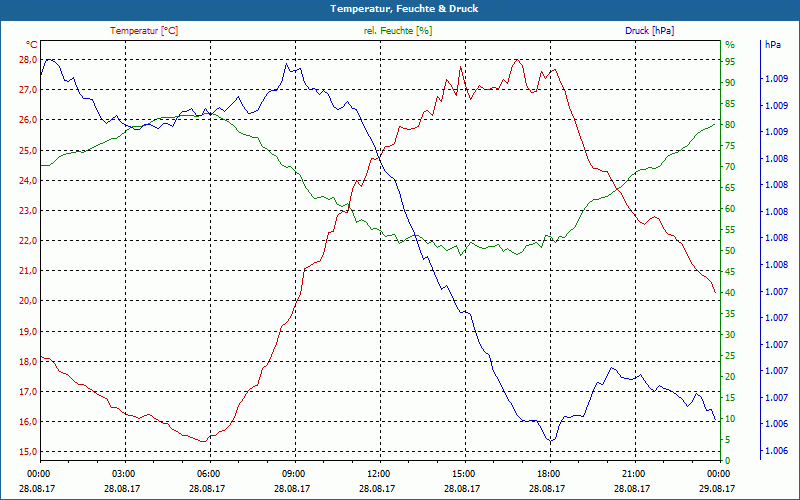800x500 pixels.
Task: Click the '15:00' time axis label
Action: pos(462,473)
